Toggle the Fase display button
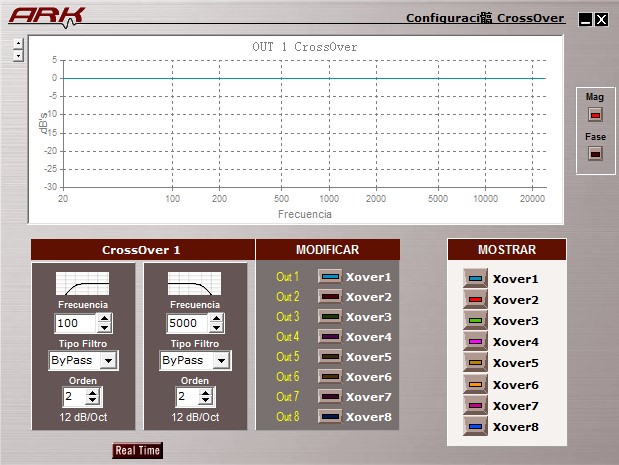 click(x=595, y=153)
